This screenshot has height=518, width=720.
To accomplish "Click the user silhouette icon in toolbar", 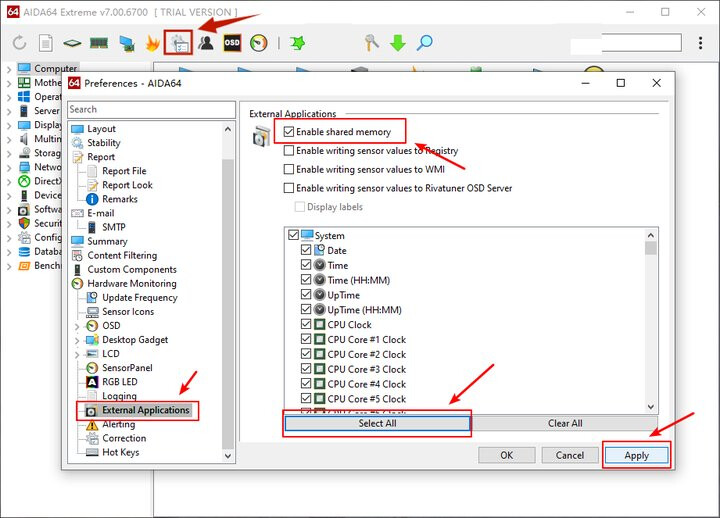I will tap(206, 43).
